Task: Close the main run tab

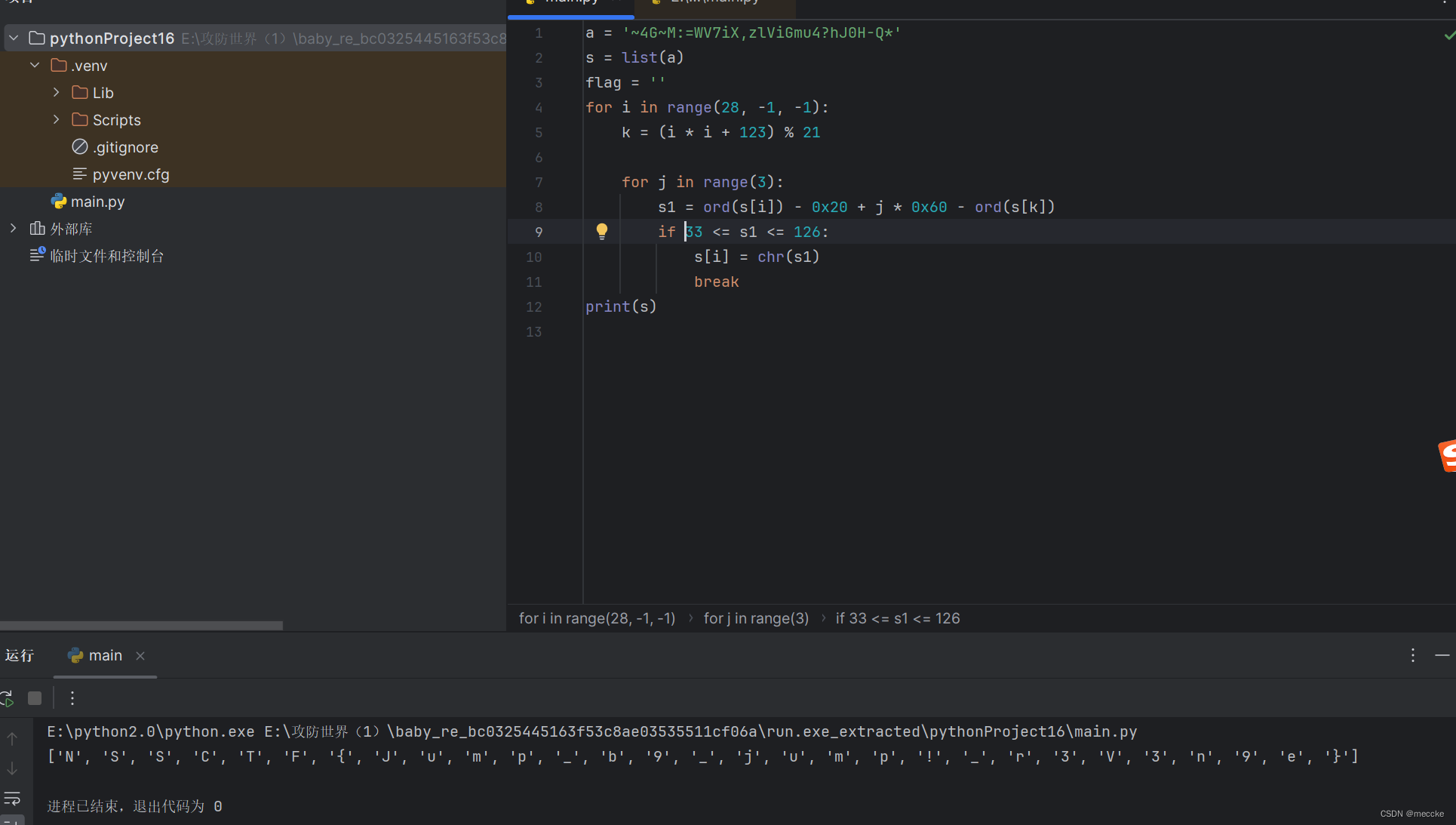Action: 140,656
